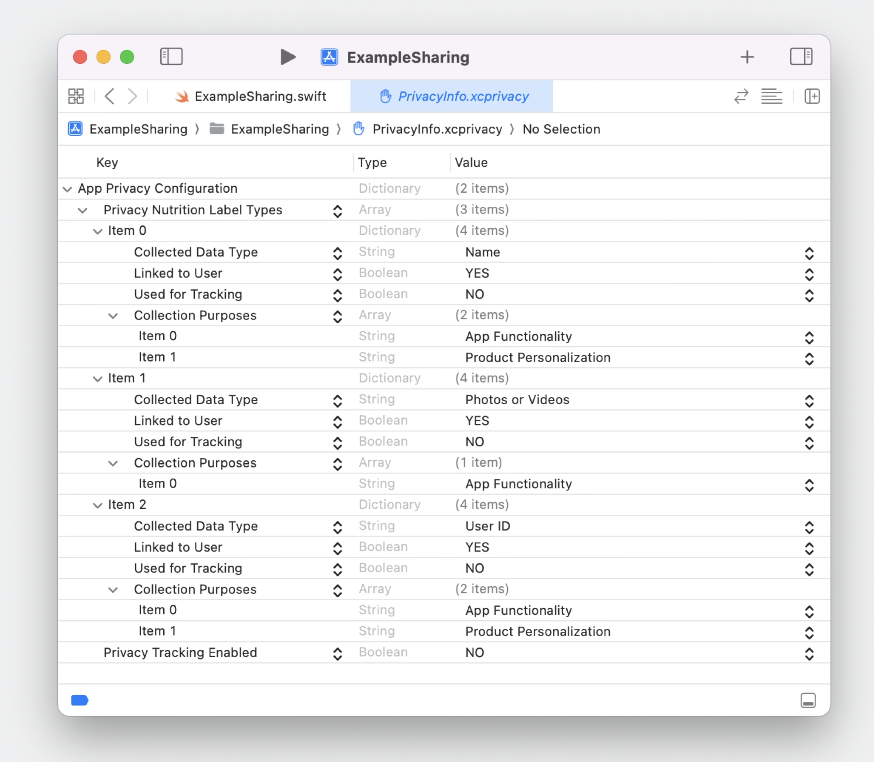874x762 pixels.
Task: Open the editor options lines icon
Action: (x=771, y=96)
